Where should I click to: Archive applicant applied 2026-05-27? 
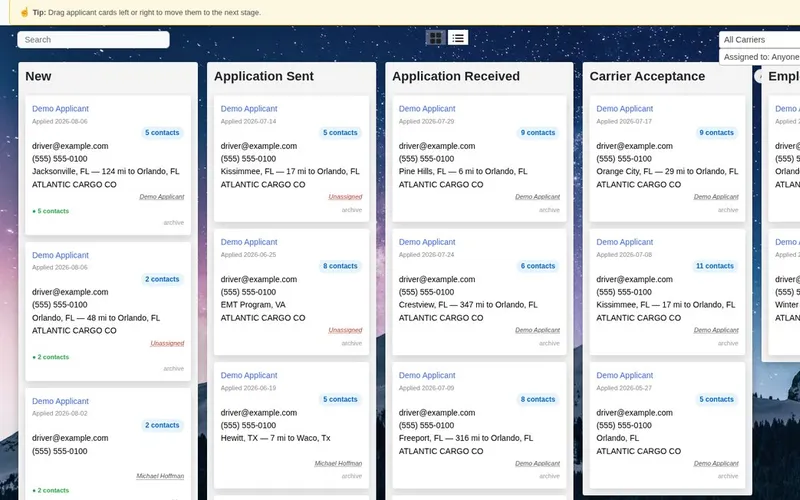point(728,476)
